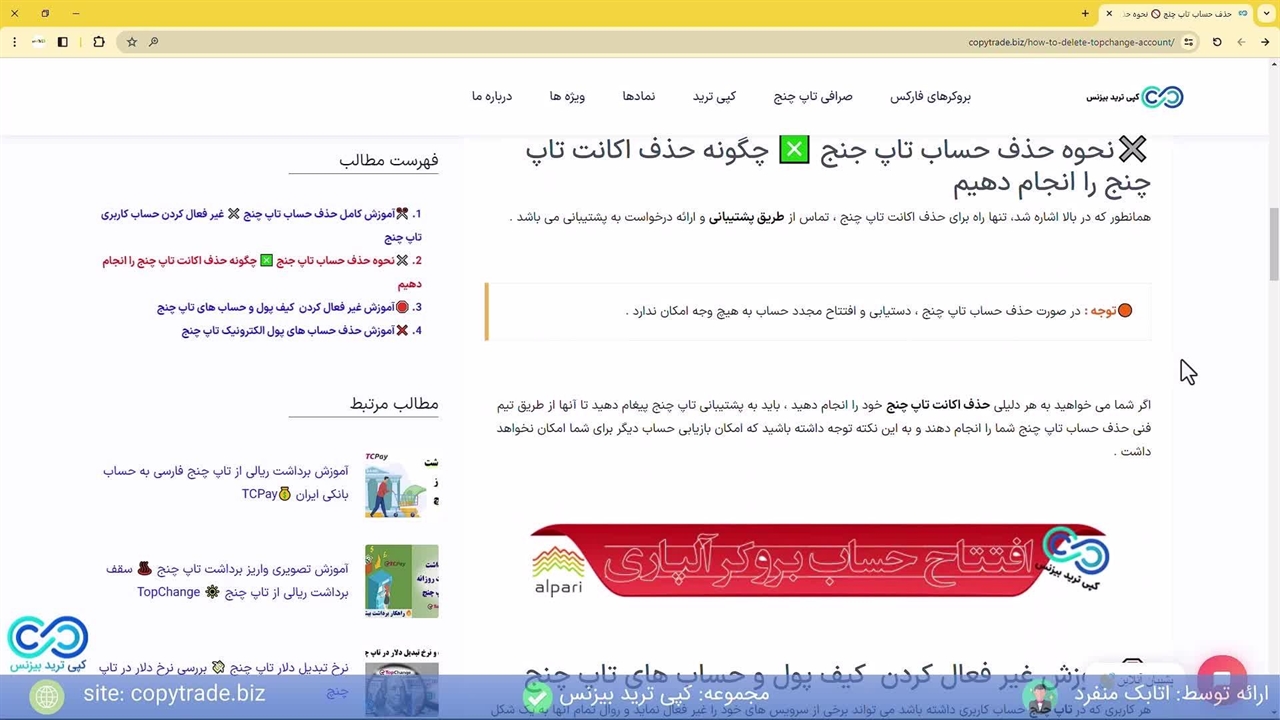Open the بروکرهای فارکس menu item
1280x720 pixels.
[930, 97]
